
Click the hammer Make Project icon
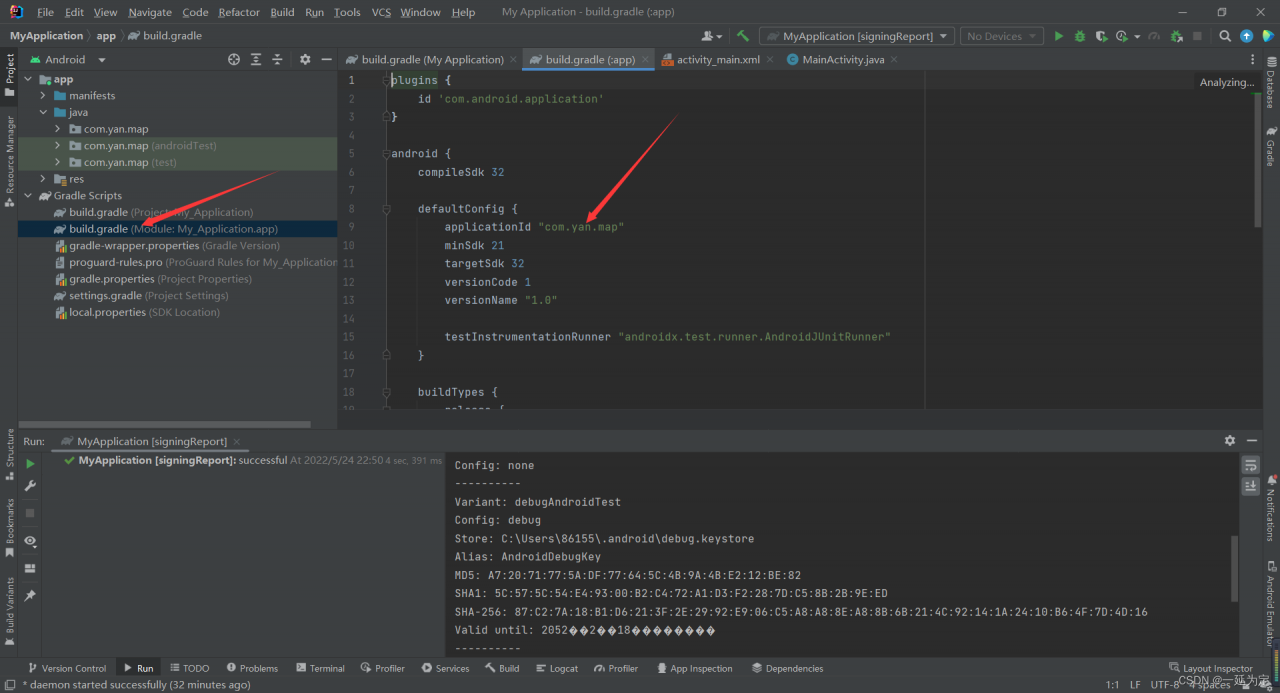pyautogui.click(x=743, y=36)
